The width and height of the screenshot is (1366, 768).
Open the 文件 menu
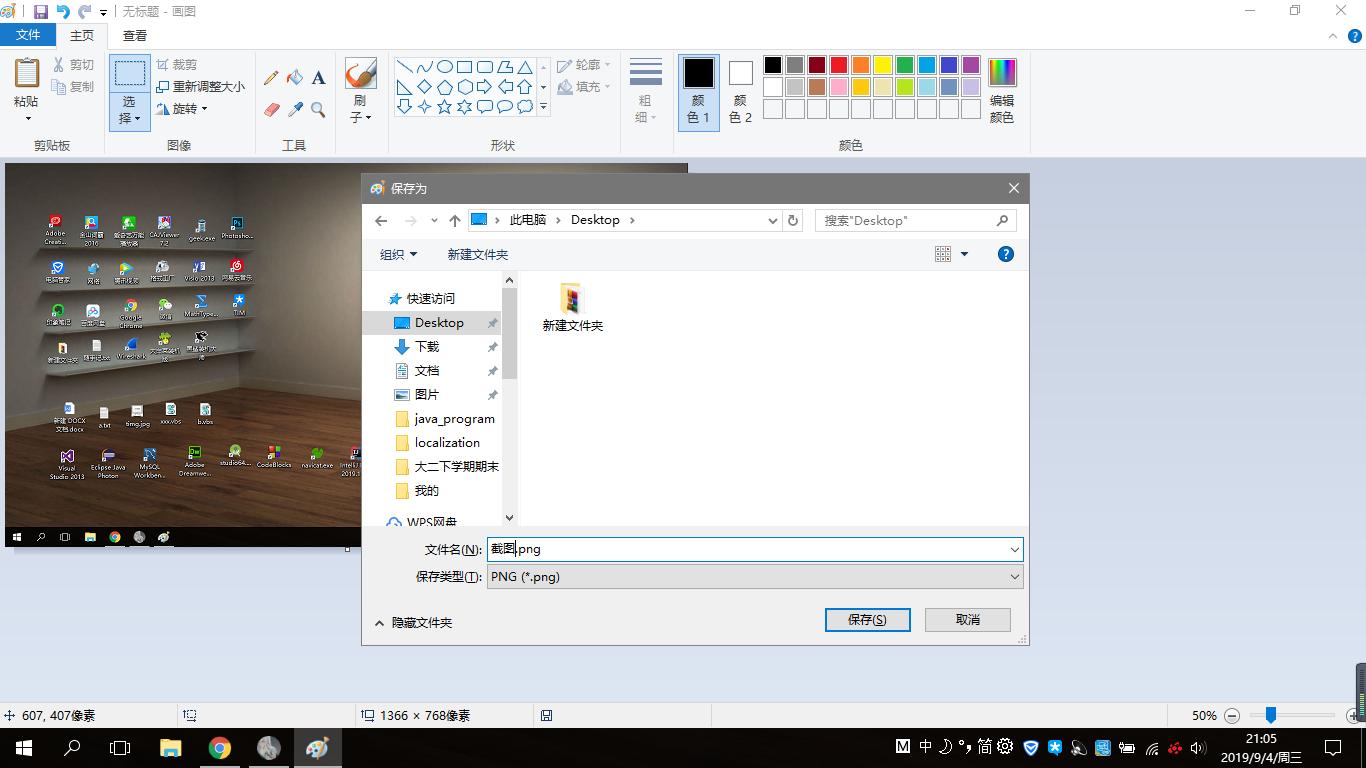(x=28, y=33)
